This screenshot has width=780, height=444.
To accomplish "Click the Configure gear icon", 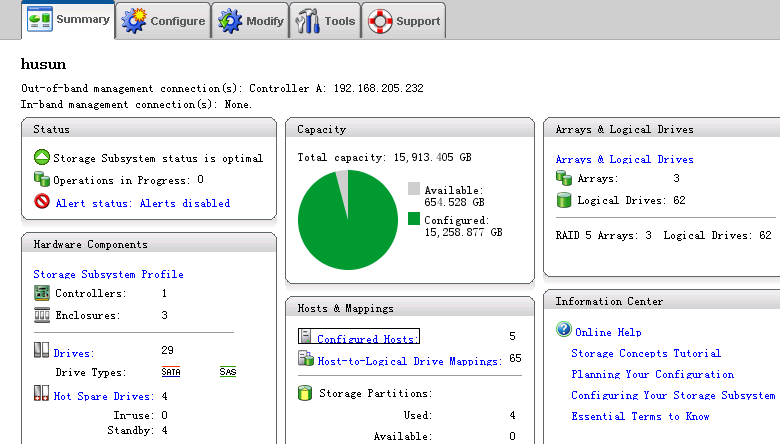I will 134,21.
